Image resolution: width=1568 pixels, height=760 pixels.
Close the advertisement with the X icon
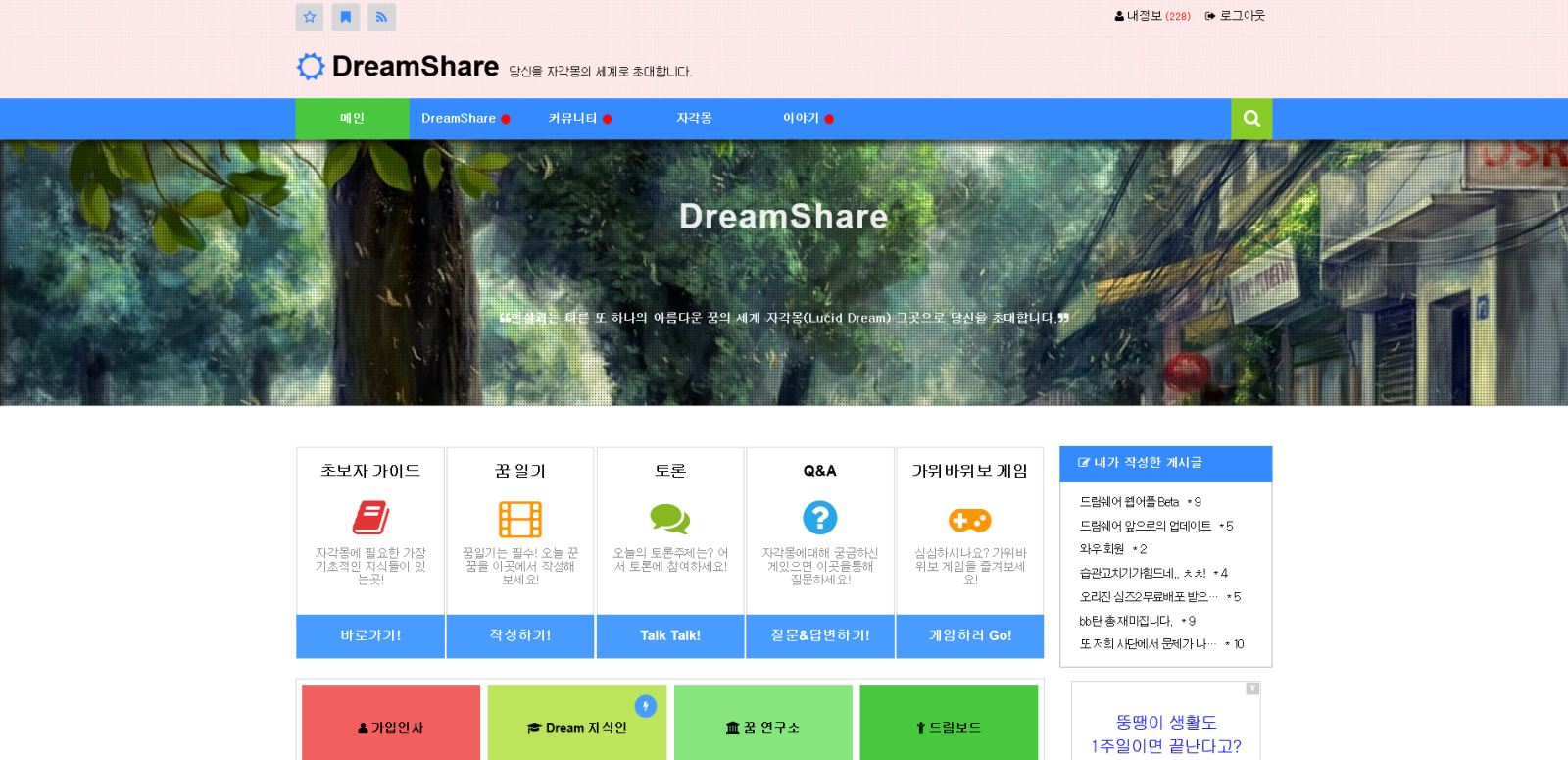tap(1252, 688)
